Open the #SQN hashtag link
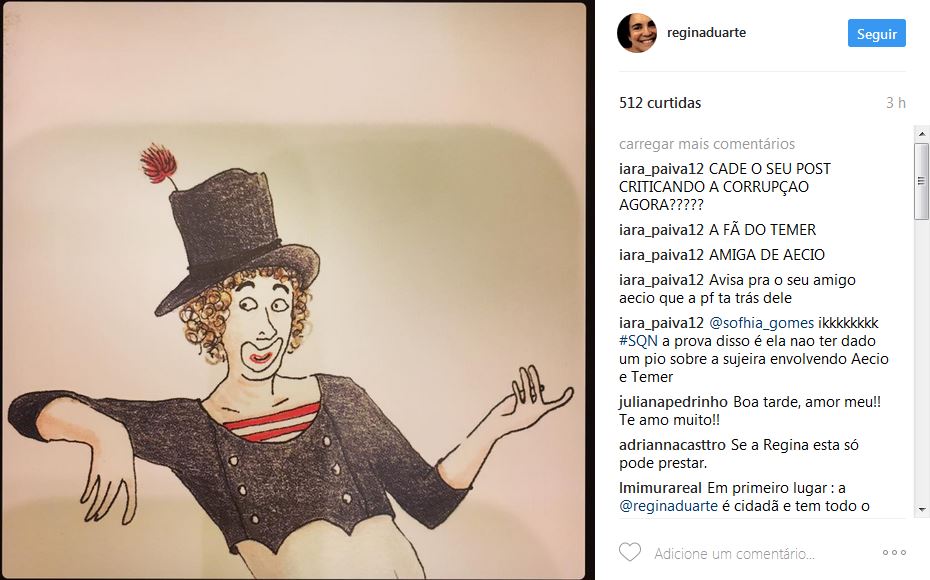The height and width of the screenshot is (580, 930). point(638,341)
